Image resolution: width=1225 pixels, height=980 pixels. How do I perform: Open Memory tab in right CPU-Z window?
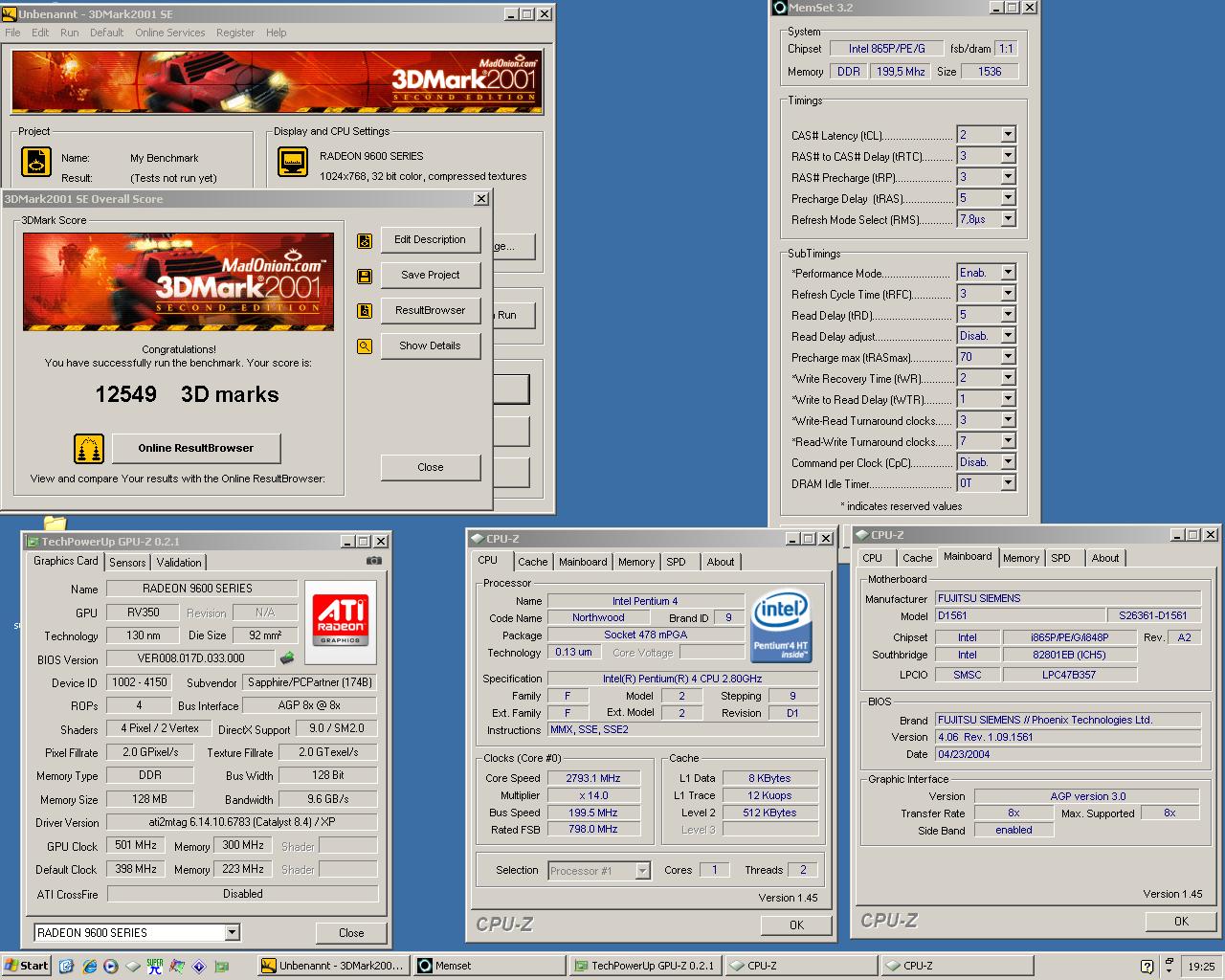click(1021, 558)
